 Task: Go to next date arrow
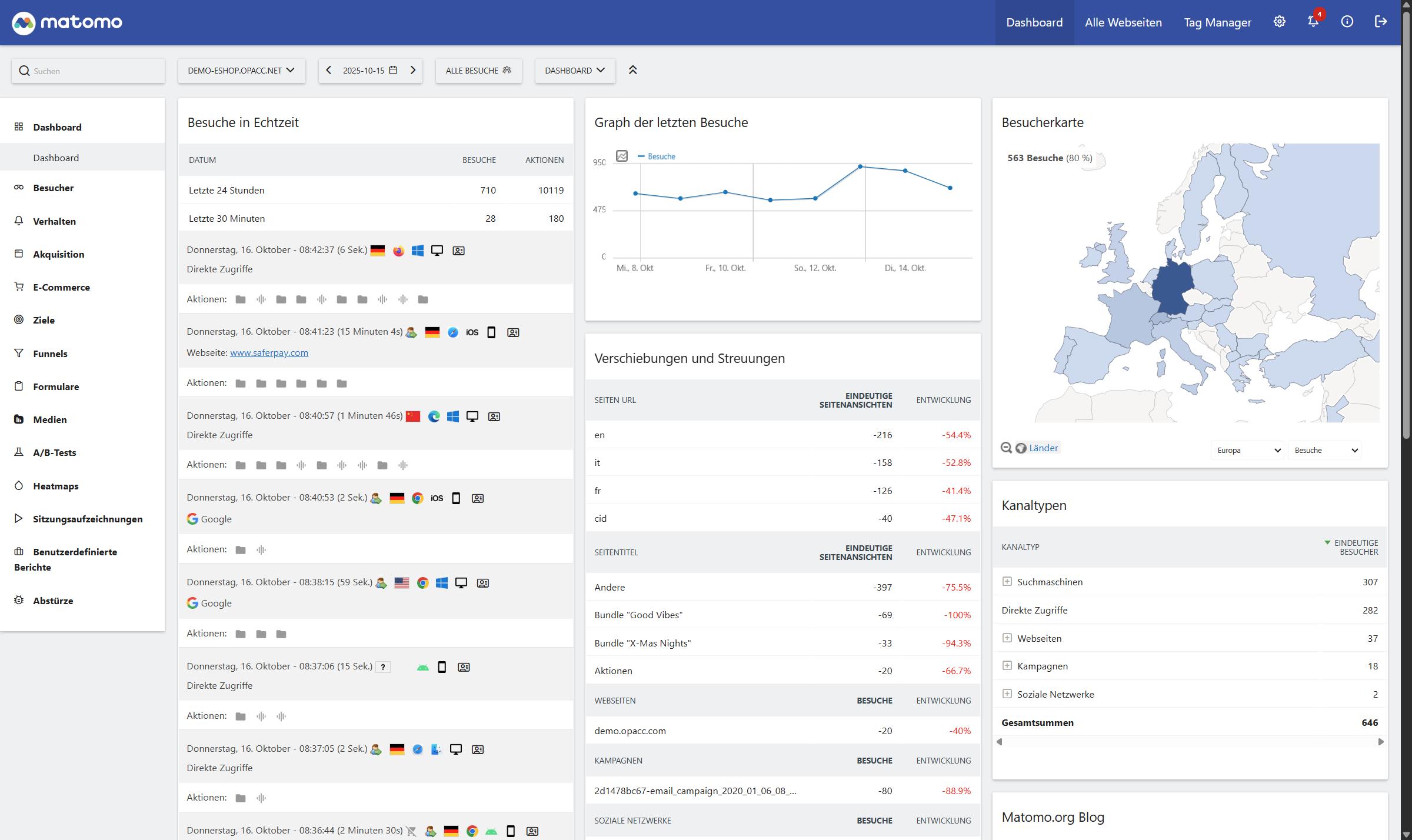(413, 70)
